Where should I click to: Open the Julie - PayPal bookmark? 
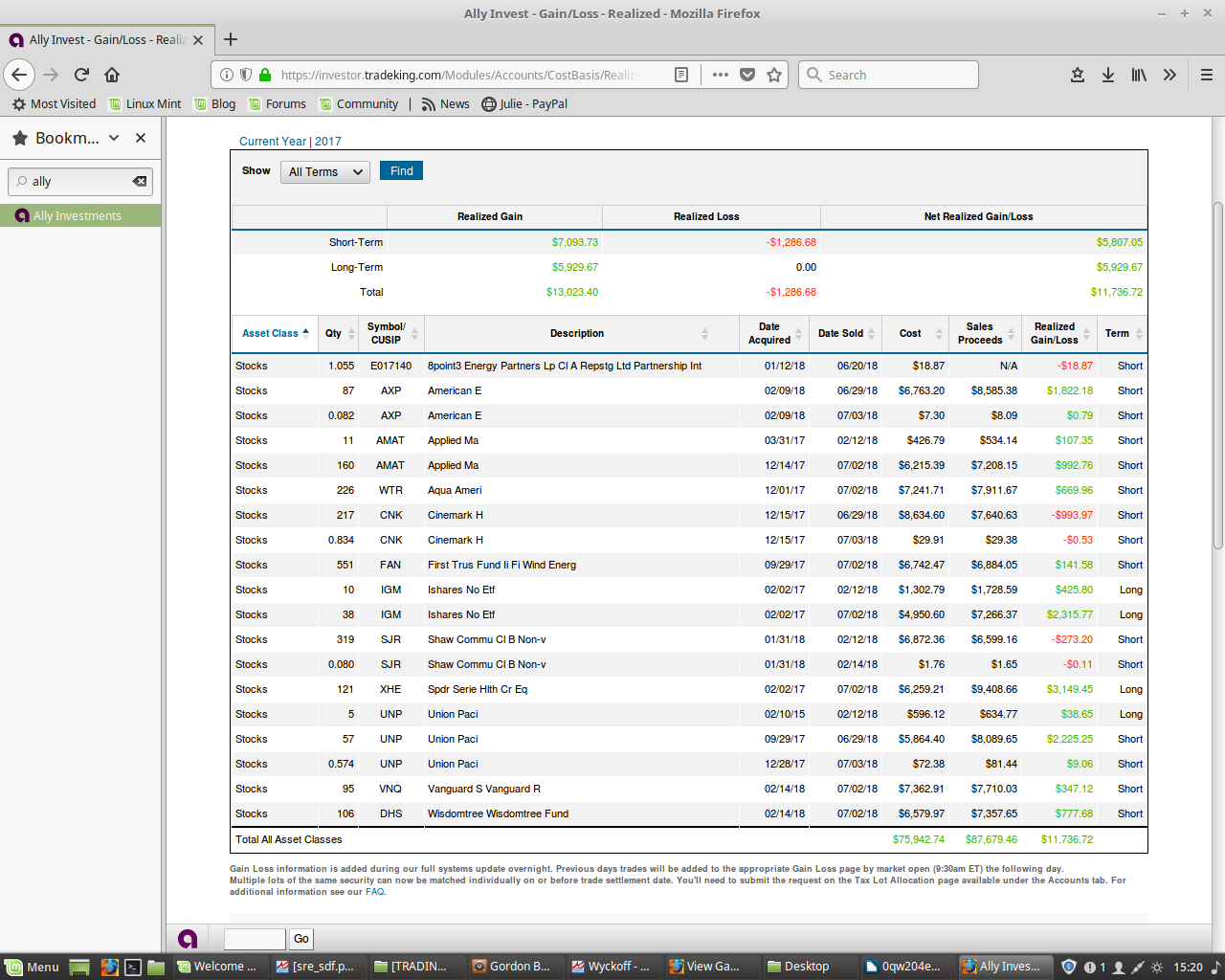click(524, 103)
